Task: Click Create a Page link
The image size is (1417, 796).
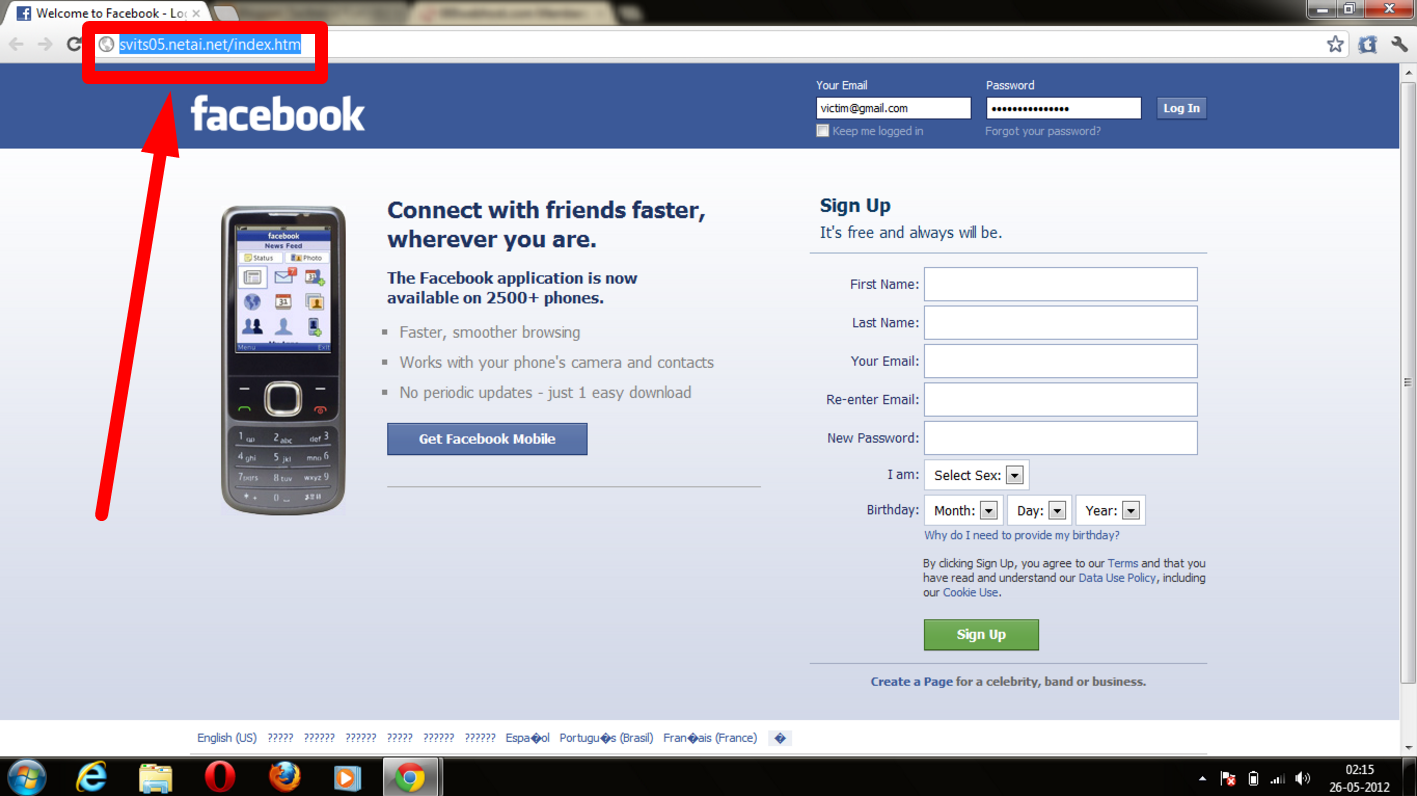Action: (x=911, y=681)
